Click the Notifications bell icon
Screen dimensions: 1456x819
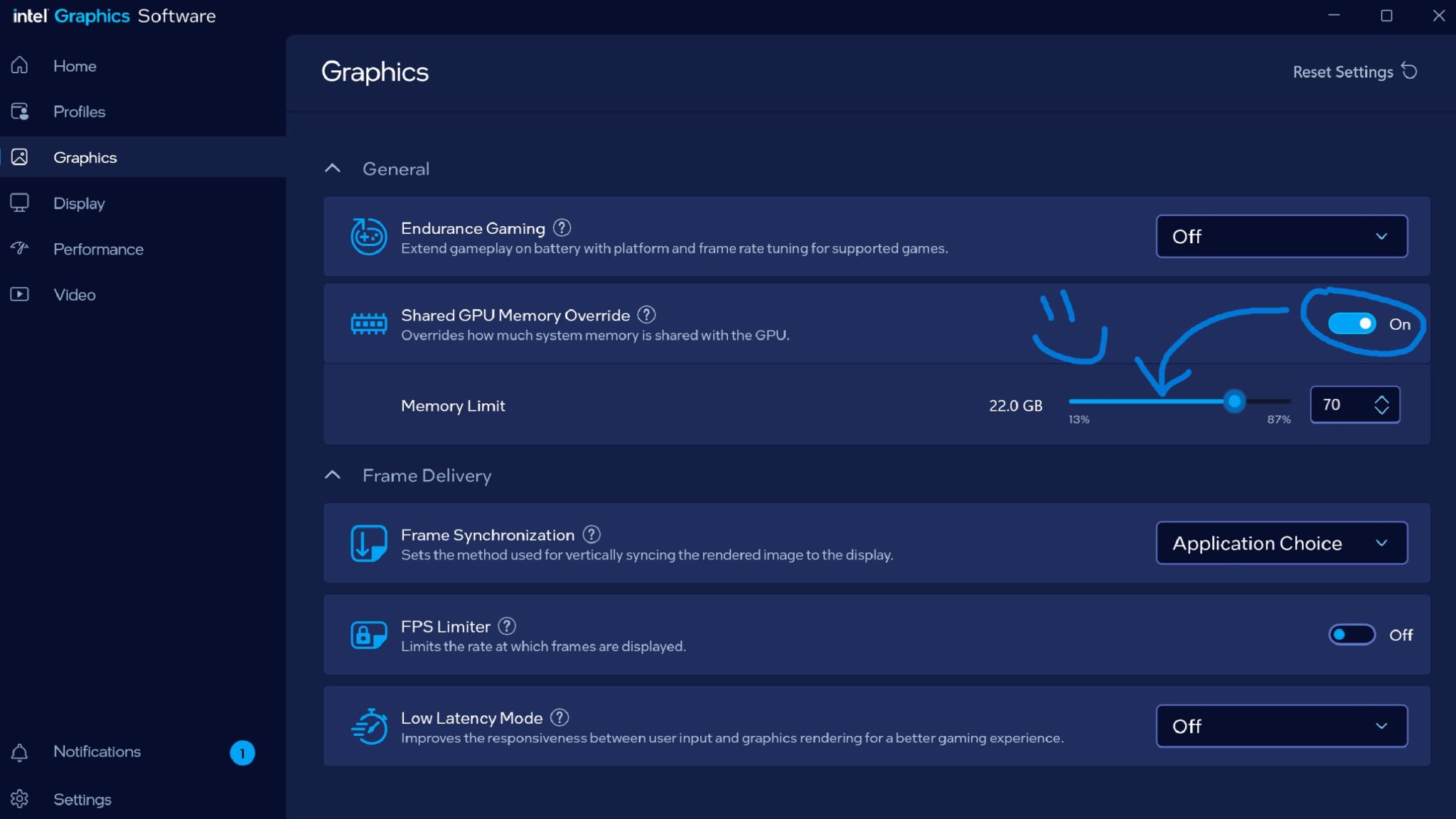click(21, 752)
